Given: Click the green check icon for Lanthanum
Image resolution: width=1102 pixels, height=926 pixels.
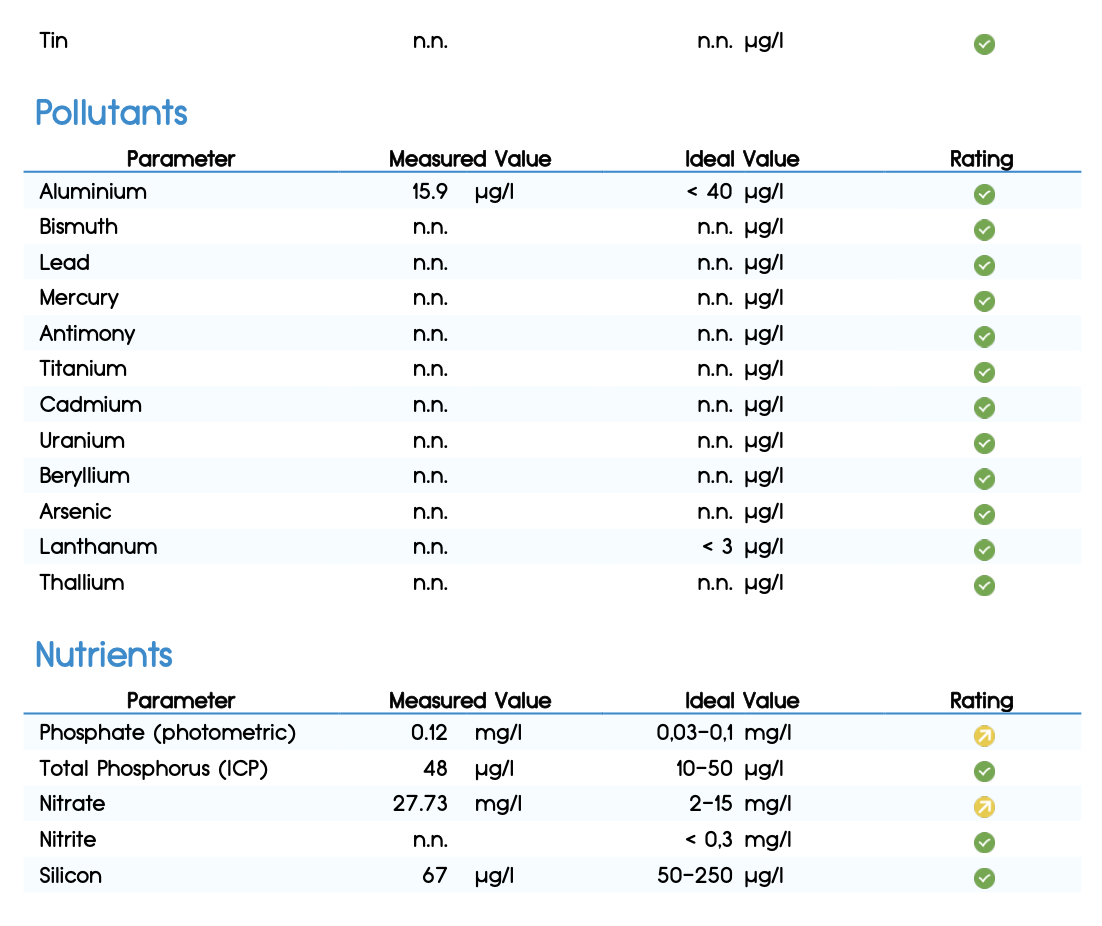Looking at the screenshot, I should tap(984, 549).
